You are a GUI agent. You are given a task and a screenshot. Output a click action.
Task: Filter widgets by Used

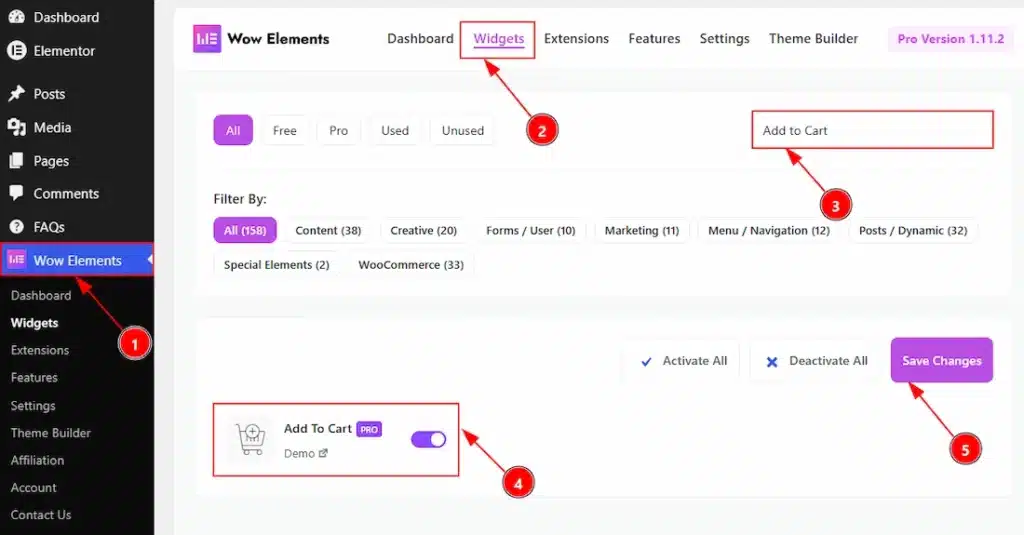(x=395, y=131)
